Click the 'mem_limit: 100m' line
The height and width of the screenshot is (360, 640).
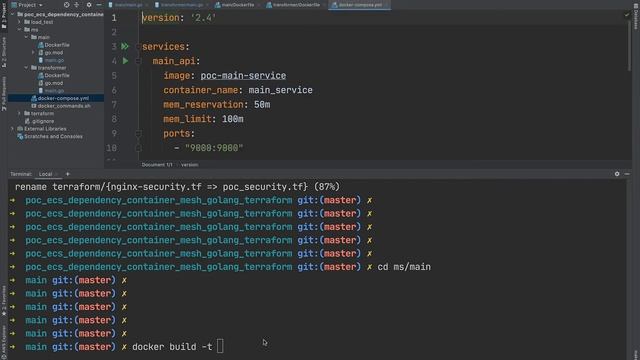[203, 119]
